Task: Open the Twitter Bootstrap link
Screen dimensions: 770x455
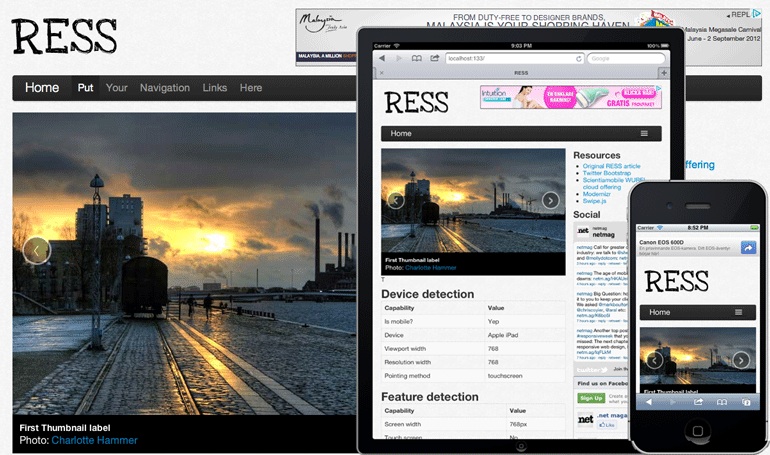Action: (x=606, y=173)
